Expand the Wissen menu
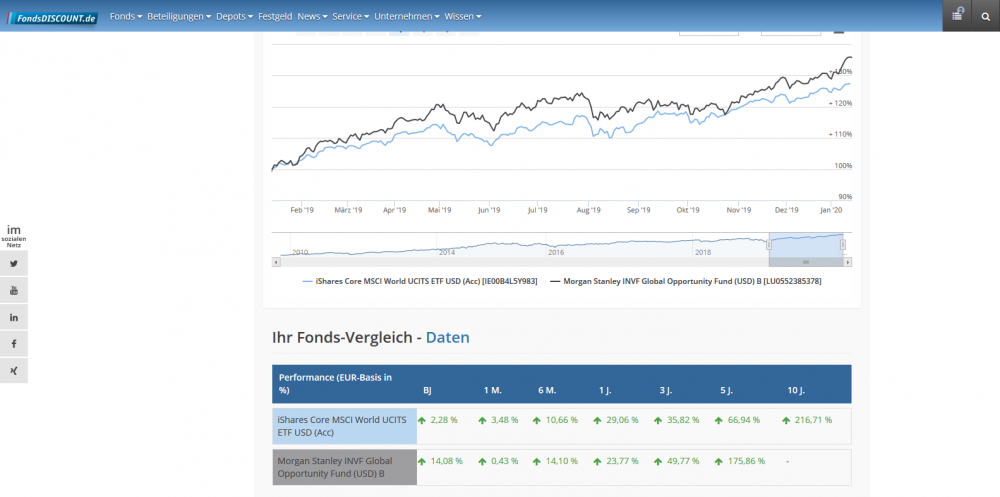The width and height of the screenshot is (1000, 497). coord(463,17)
